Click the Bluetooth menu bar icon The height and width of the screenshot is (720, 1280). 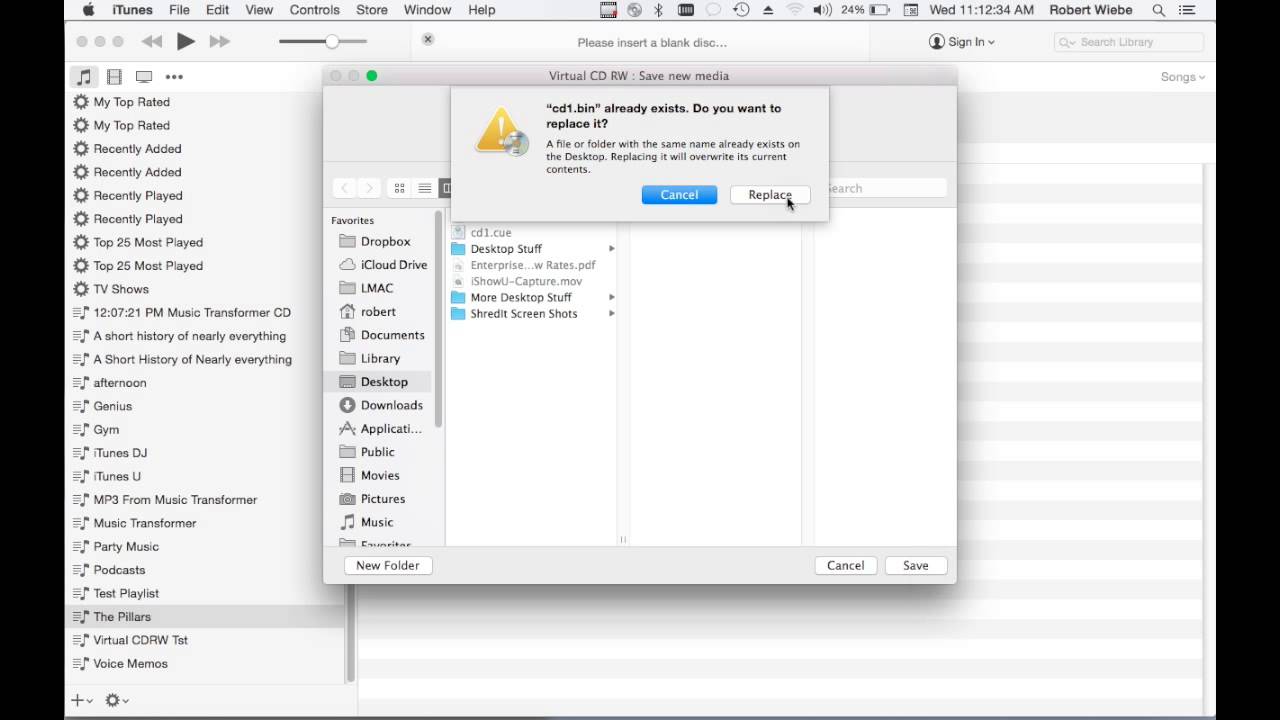click(x=658, y=10)
